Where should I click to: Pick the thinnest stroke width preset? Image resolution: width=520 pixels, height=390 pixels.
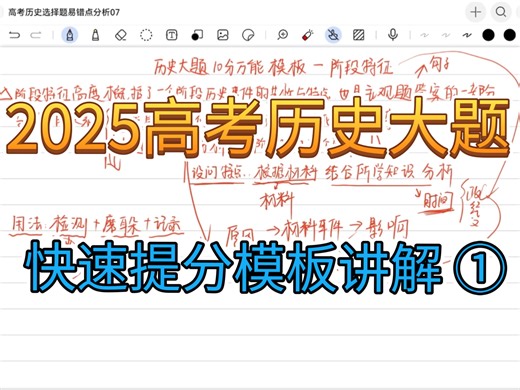[424, 35]
